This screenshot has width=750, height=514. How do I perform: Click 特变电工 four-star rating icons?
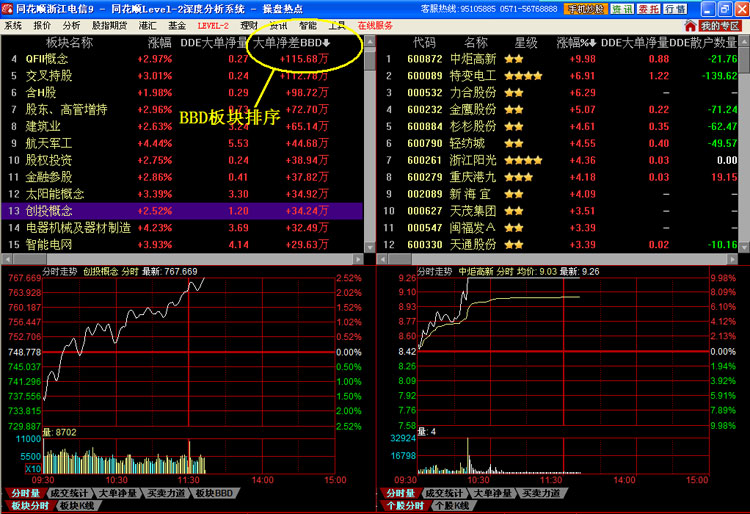coord(524,76)
